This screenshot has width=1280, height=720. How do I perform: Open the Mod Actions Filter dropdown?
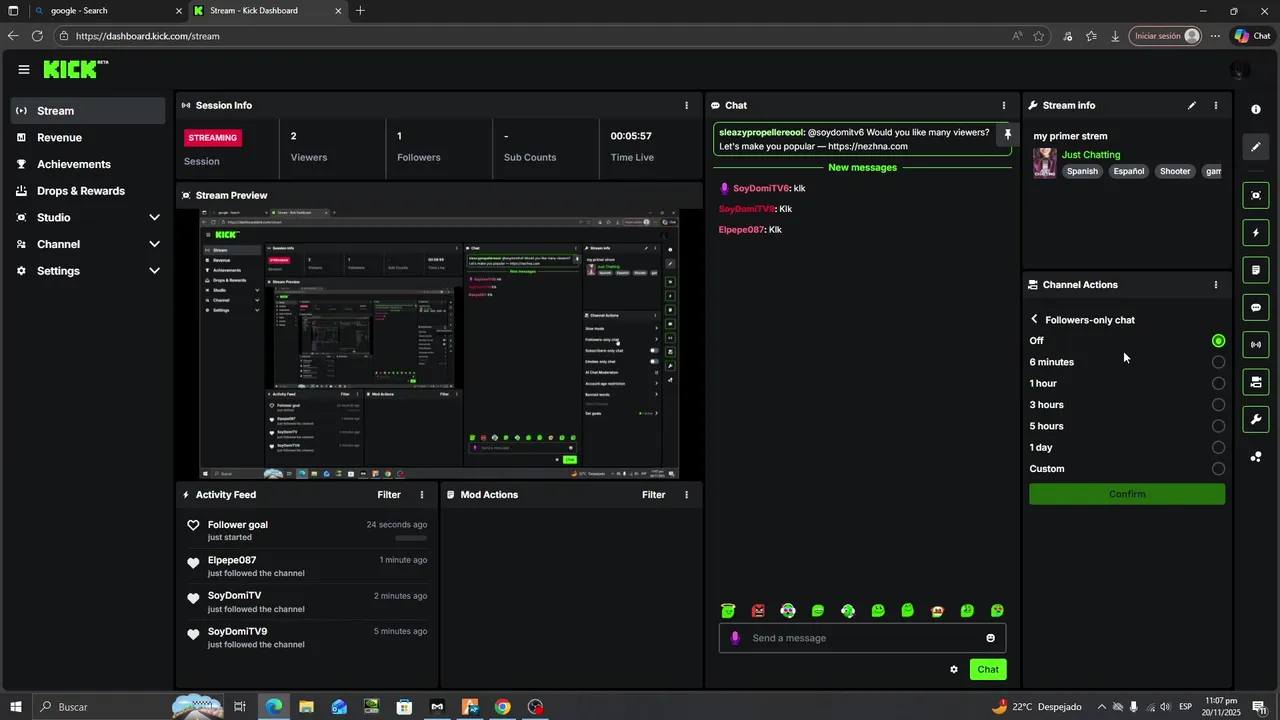coord(653,495)
